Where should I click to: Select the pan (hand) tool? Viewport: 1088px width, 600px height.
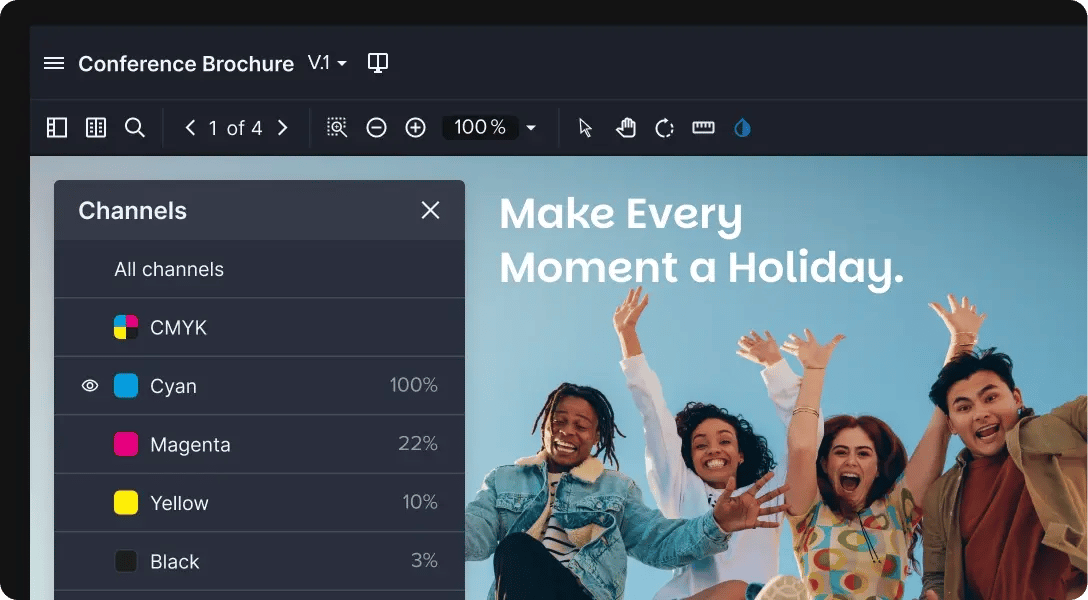(626, 127)
